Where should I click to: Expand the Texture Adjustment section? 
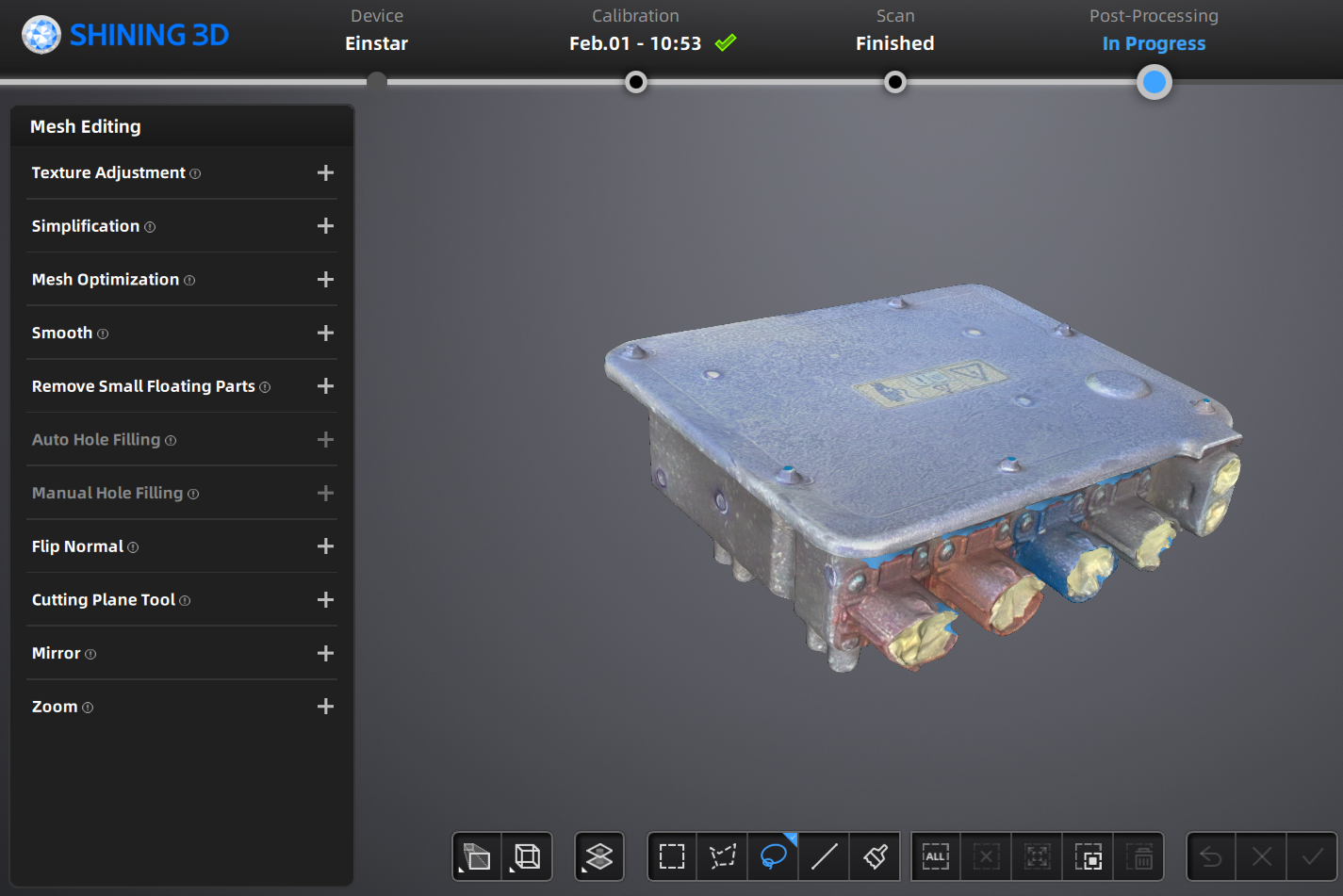pos(325,173)
